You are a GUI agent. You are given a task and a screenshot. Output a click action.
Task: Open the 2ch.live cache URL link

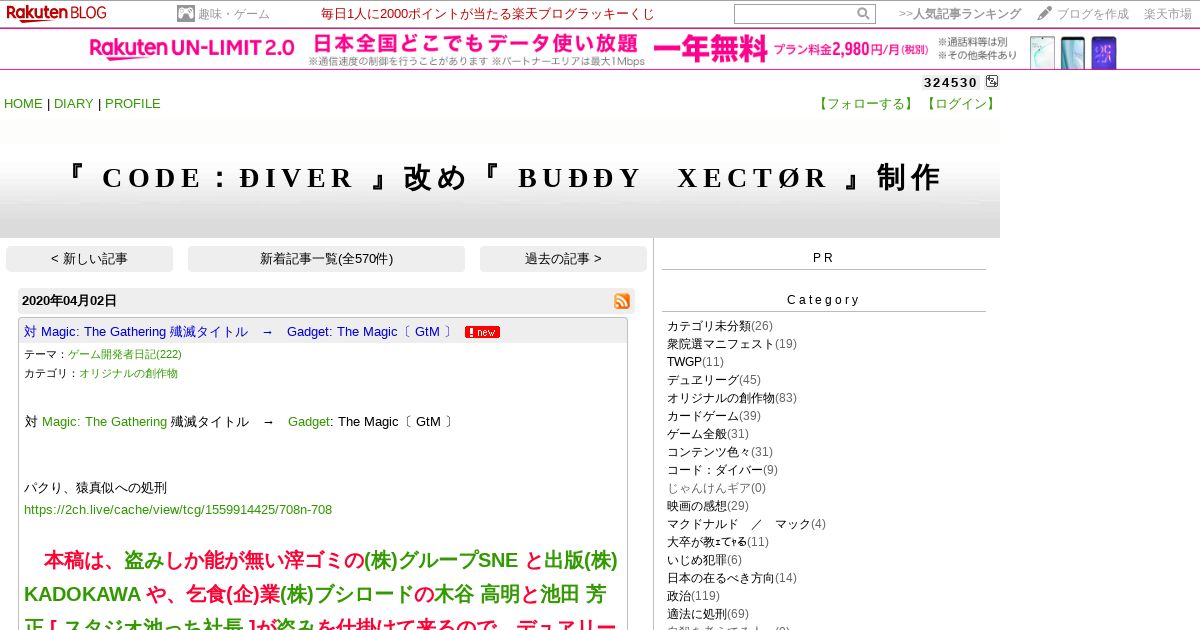coord(178,510)
